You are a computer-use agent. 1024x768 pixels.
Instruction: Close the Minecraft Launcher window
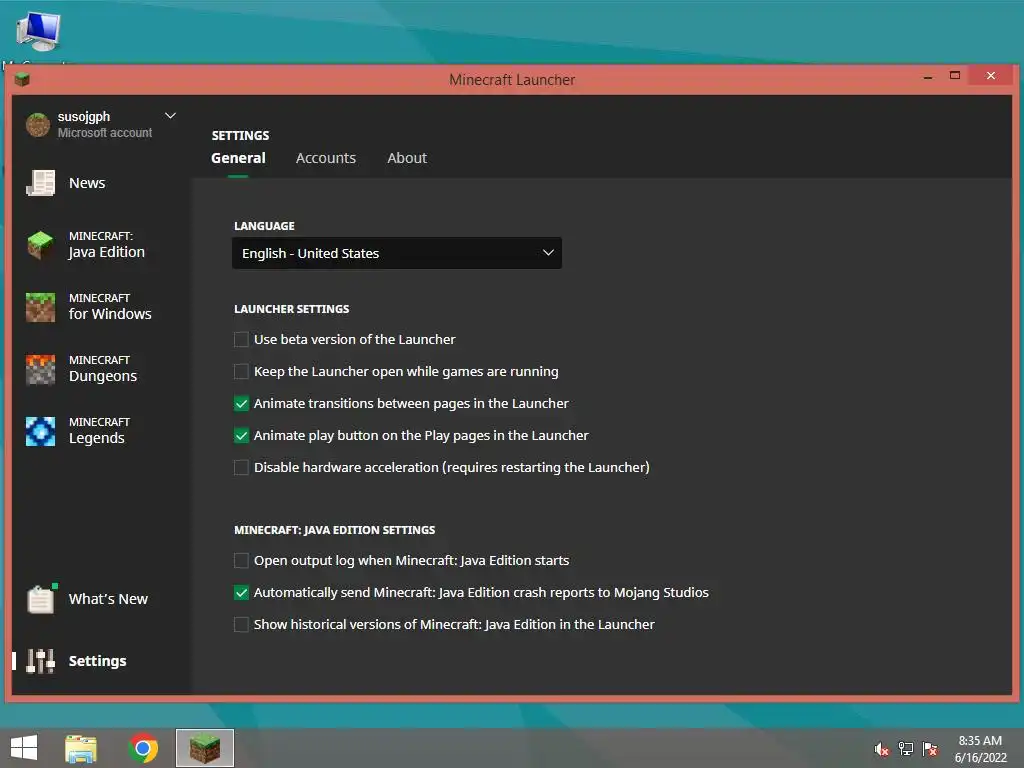coord(991,76)
